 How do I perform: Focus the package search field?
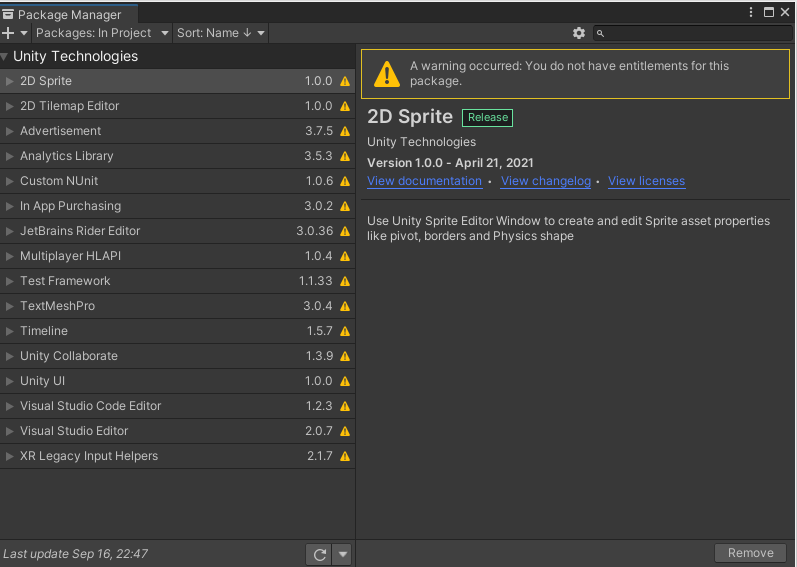tap(692, 34)
